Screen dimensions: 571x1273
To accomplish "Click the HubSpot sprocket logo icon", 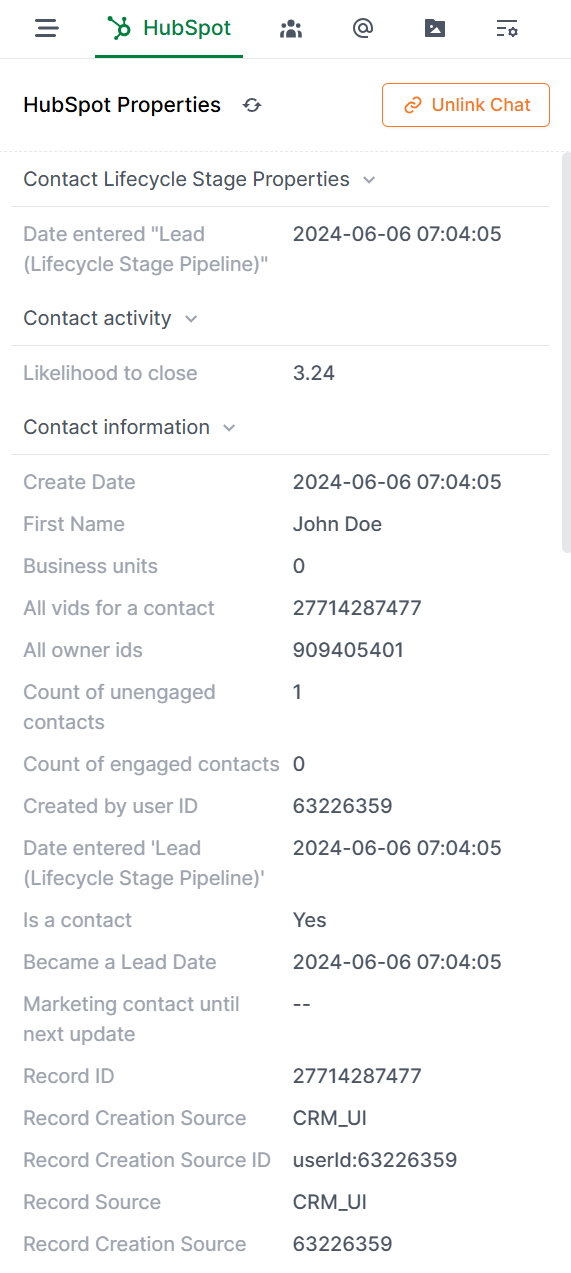I will coord(120,28).
